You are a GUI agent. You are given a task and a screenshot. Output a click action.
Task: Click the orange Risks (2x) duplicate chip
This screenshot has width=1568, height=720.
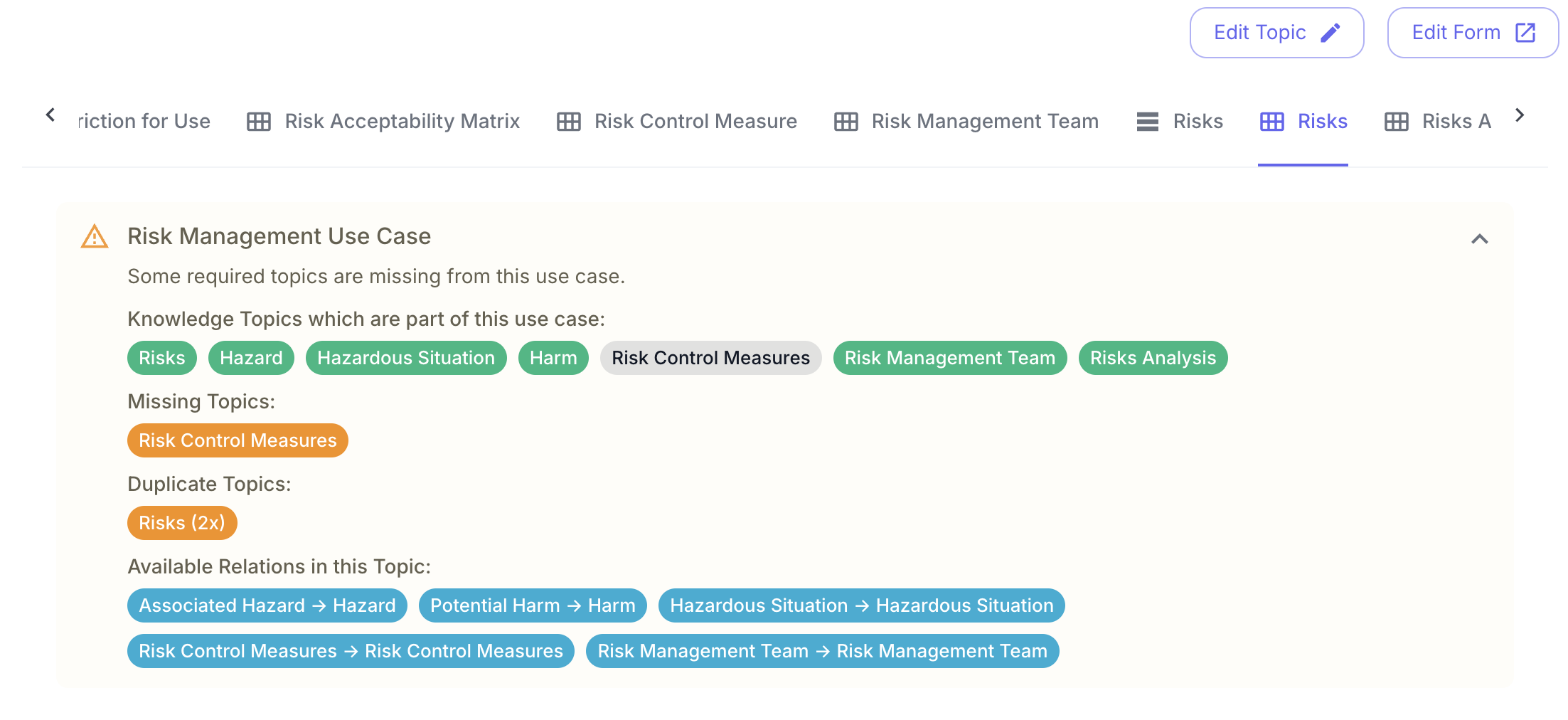coord(182,523)
